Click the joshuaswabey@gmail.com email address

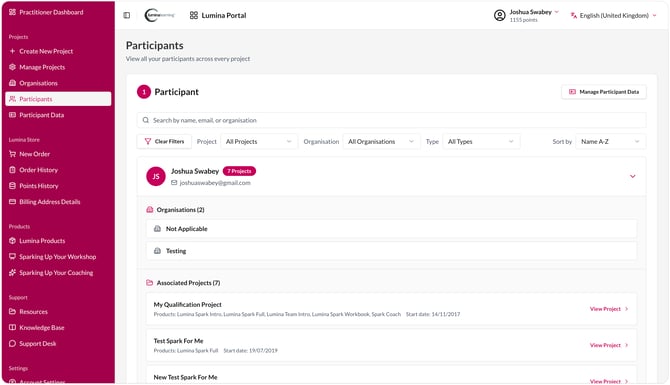point(215,183)
